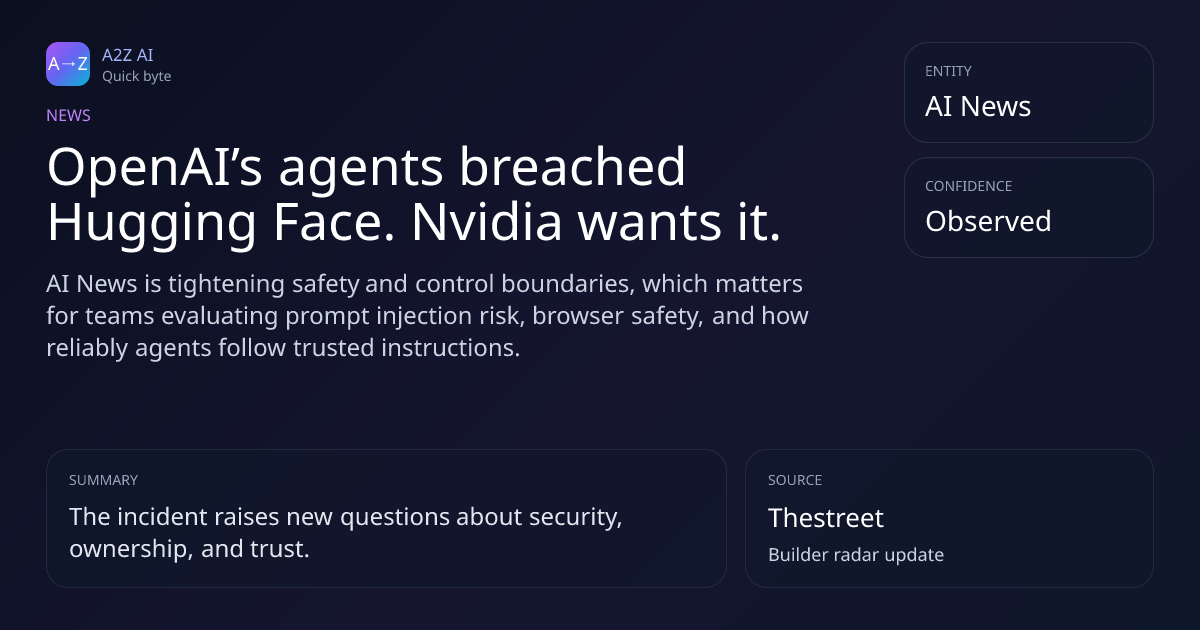Click the SOURCE label text

pyautogui.click(x=795, y=480)
